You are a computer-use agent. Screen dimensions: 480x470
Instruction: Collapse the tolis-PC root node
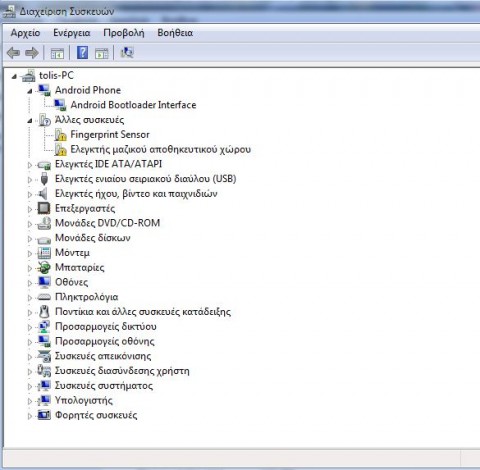point(14,77)
